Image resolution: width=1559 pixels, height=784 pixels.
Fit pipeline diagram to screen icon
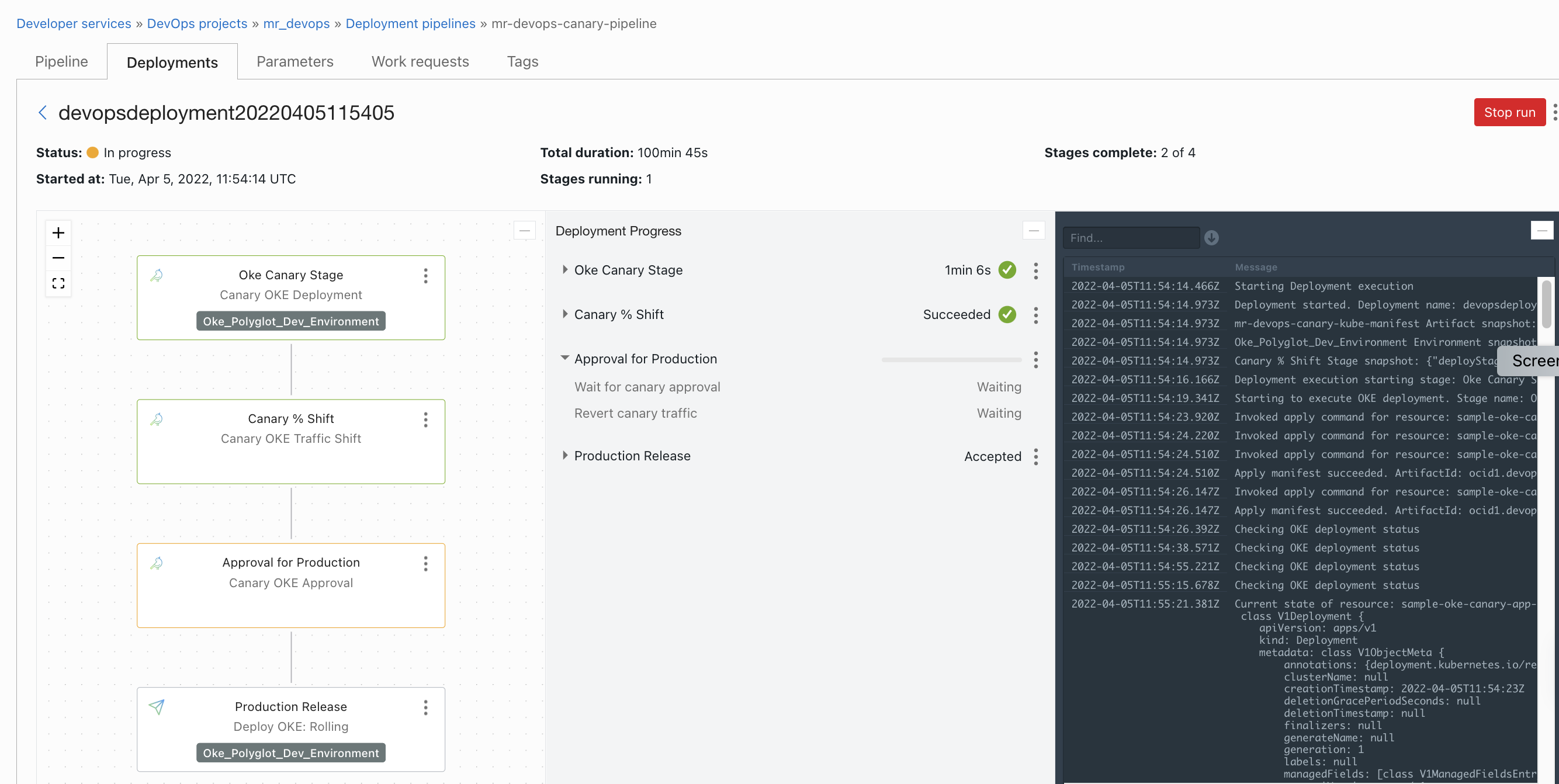[58, 283]
